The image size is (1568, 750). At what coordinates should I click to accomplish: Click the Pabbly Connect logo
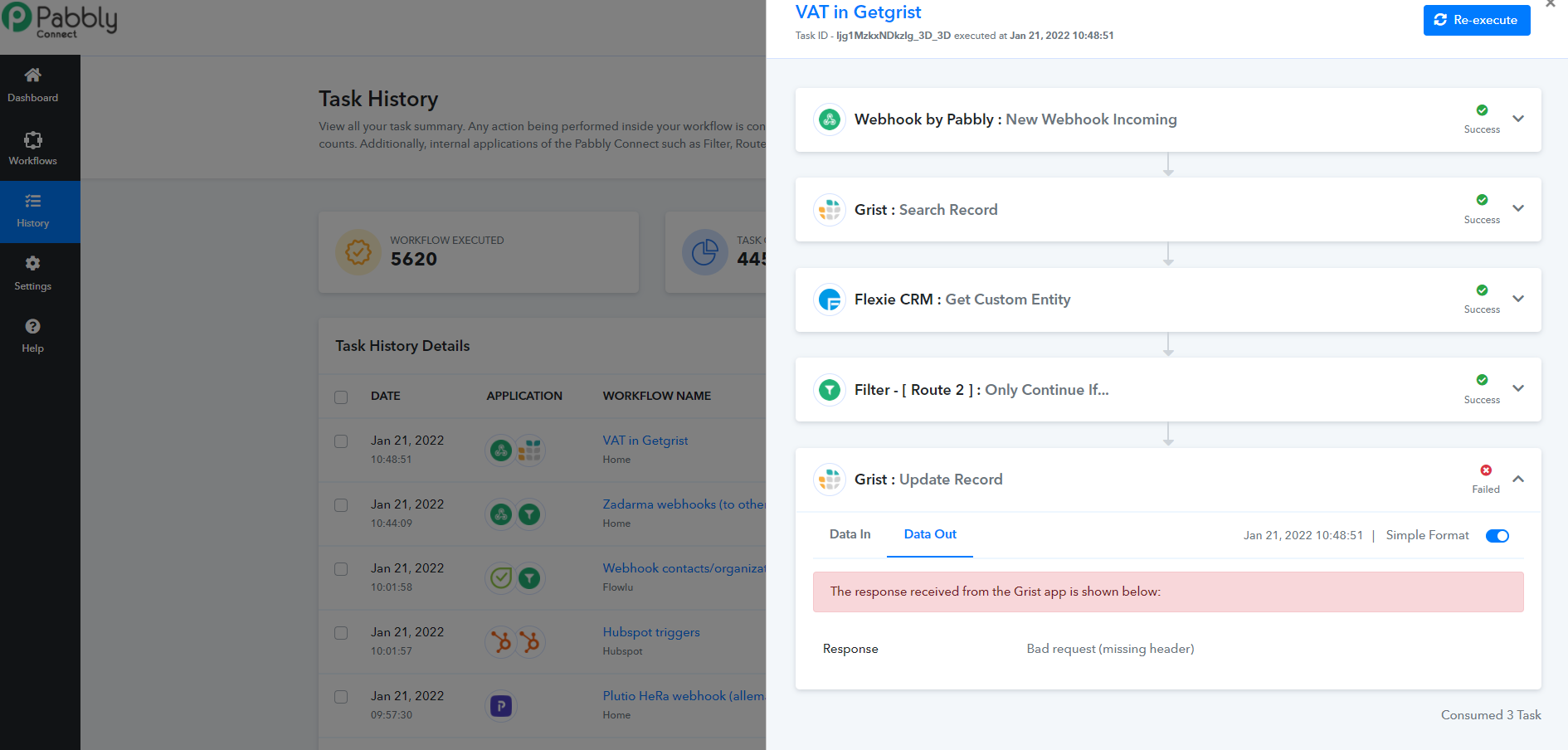[60, 20]
